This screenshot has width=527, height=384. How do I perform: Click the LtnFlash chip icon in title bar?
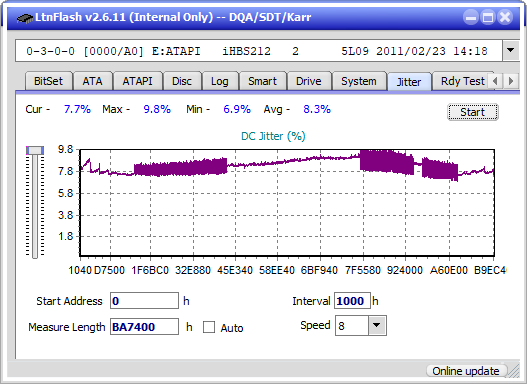[24, 17]
